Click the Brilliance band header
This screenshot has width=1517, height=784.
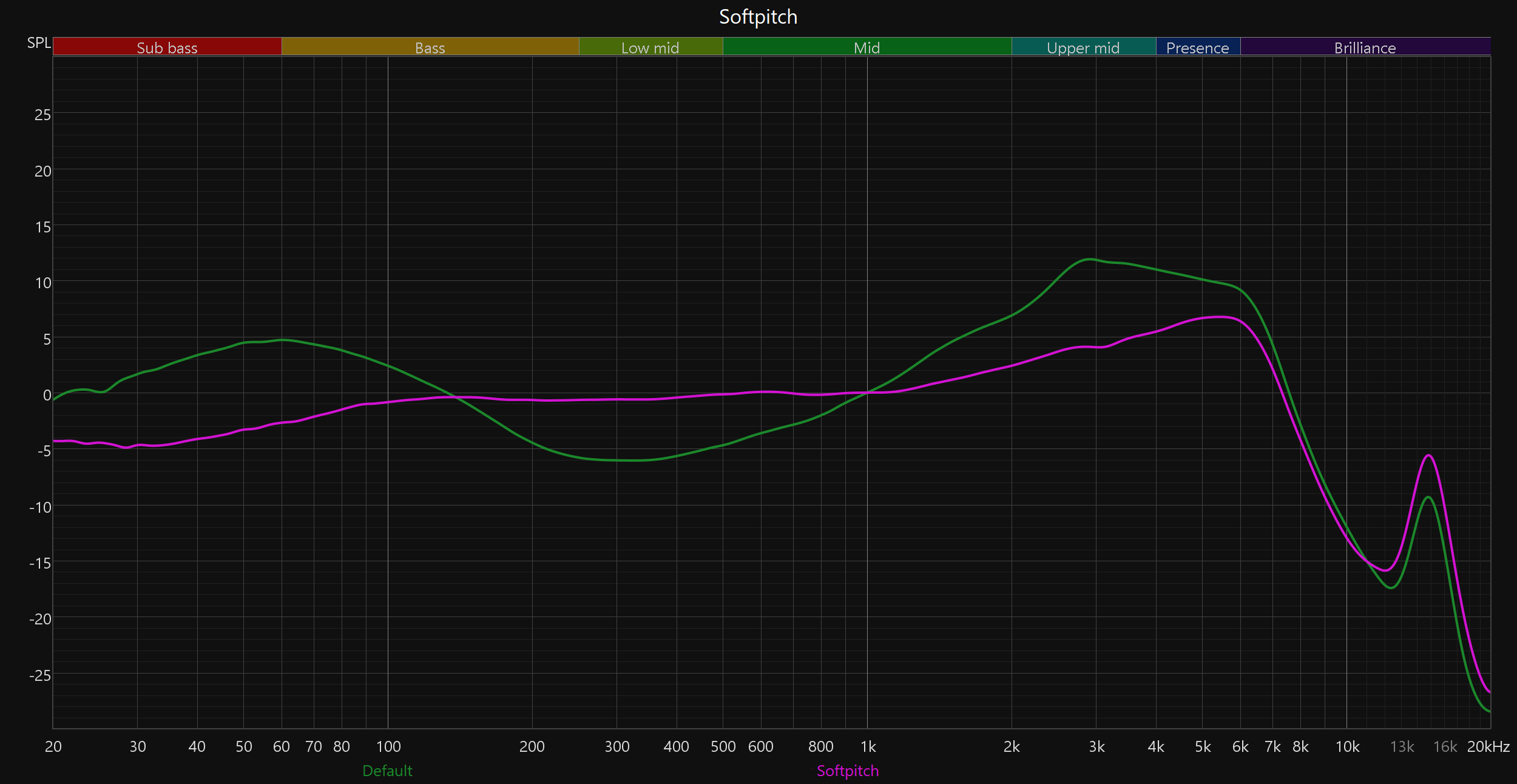point(1365,47)
